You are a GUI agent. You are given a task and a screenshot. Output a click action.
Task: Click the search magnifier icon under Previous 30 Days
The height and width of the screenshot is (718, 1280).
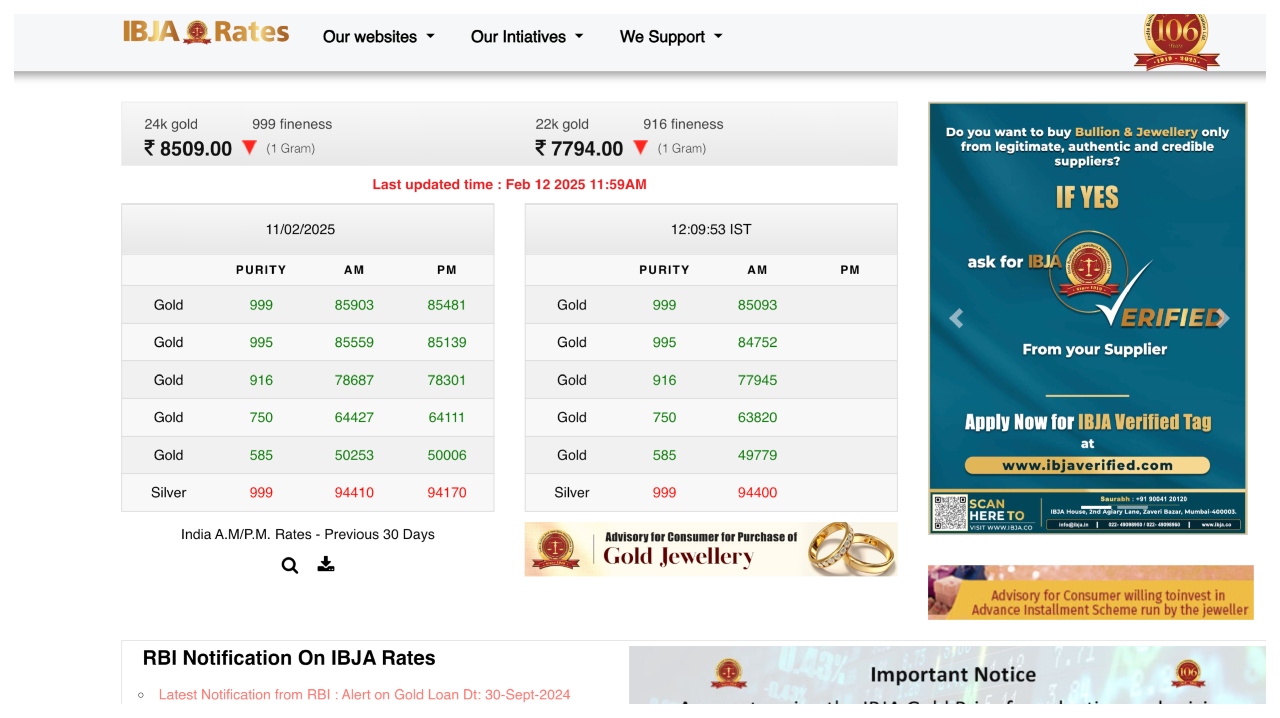pyautogui.click(x=290, y=565)
